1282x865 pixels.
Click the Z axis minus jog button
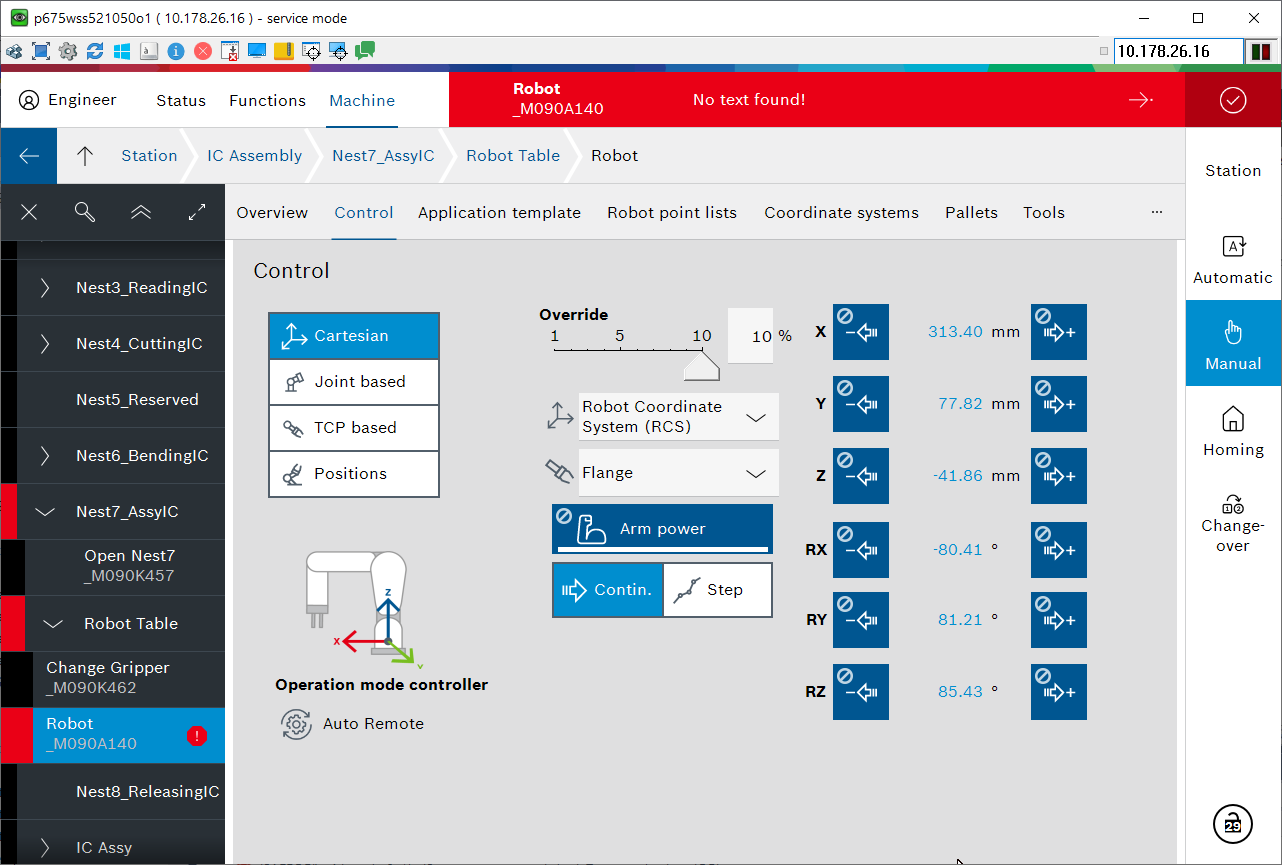860,476
